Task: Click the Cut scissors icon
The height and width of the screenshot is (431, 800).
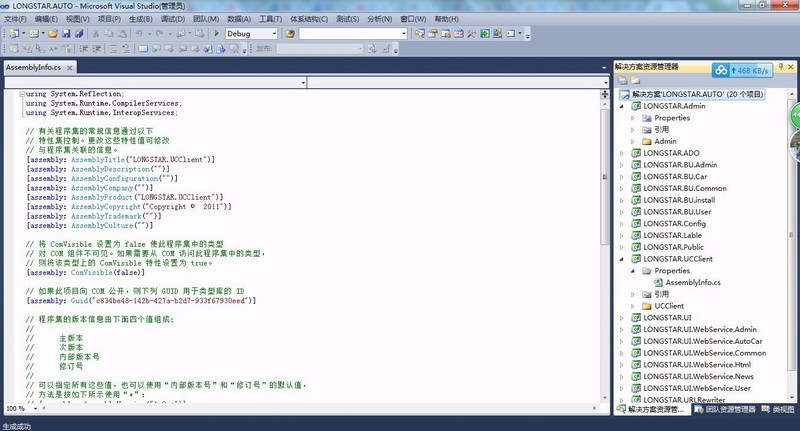Action: [95, 34]
